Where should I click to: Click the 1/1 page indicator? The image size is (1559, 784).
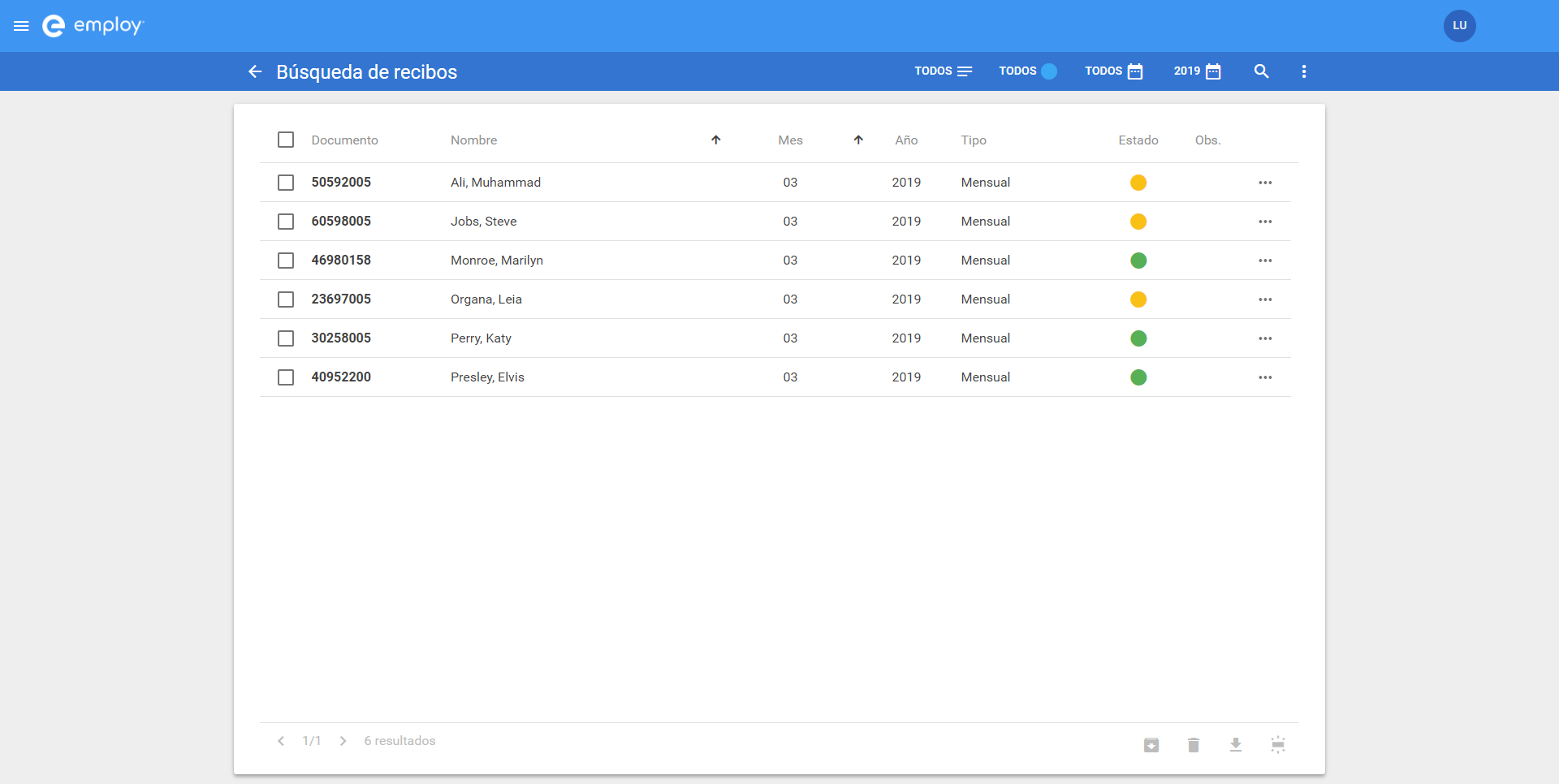coord(312,741)
